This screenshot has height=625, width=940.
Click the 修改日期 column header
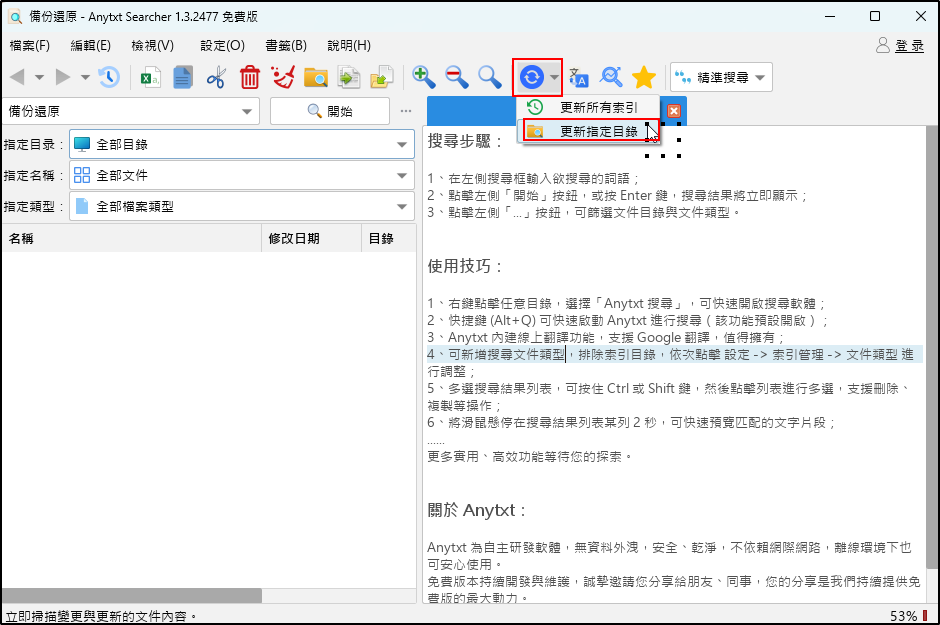[x=293, y=239]
